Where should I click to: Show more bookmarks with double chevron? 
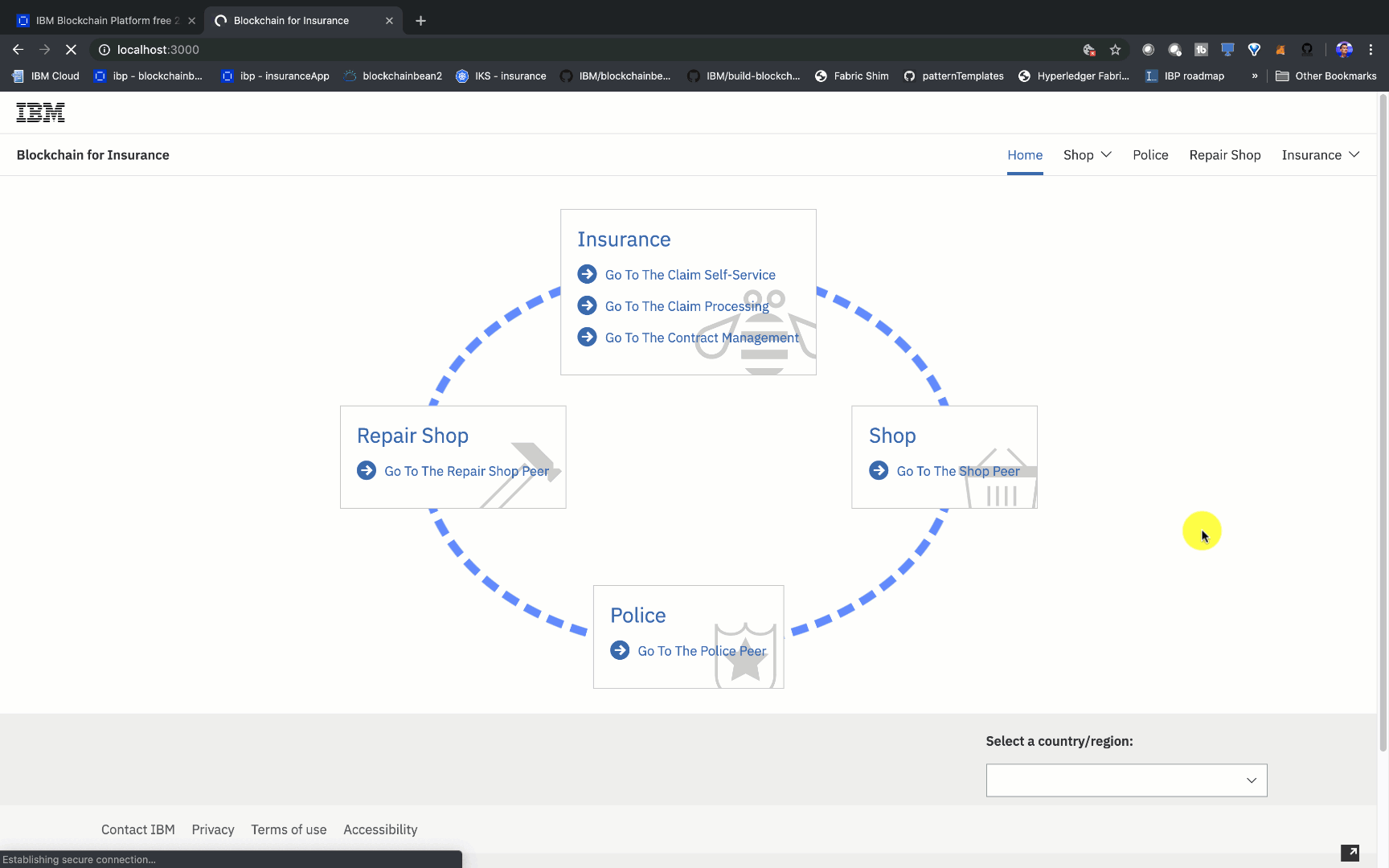tap(1254, 76)
